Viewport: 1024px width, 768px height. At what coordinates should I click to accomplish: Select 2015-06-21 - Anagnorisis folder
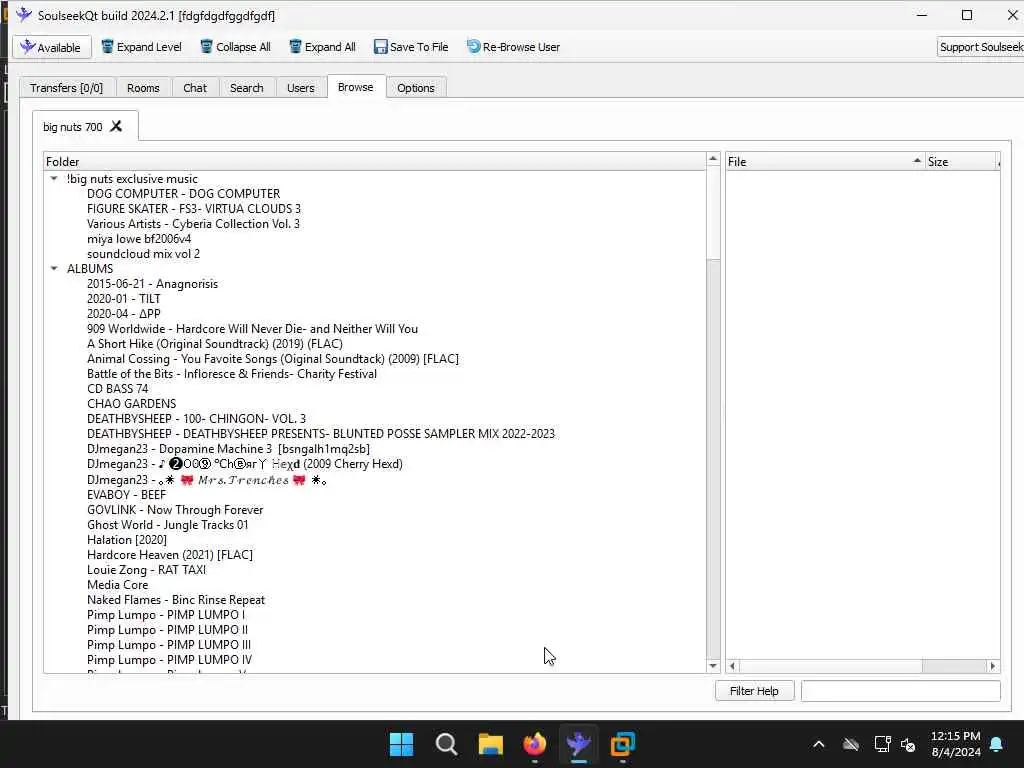152,284
